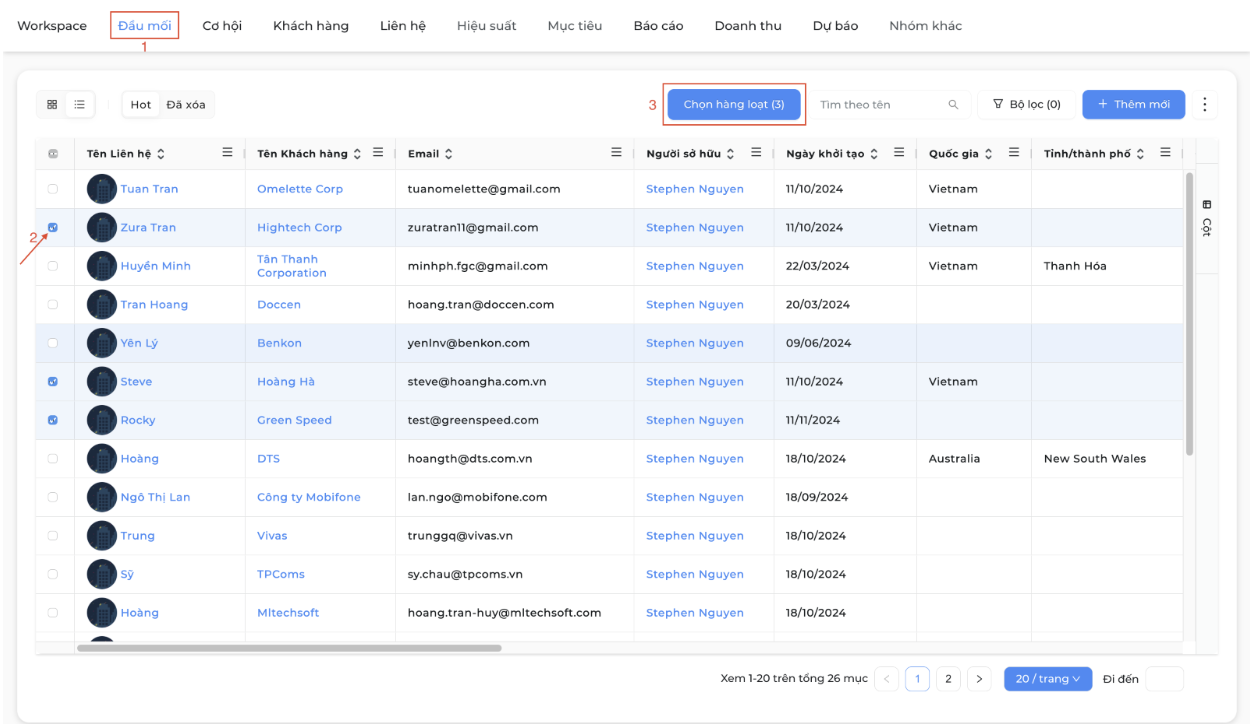The height and width of the screenshot is (726, 1250).
Task: Check the Huyền Minh row checkbox
Action: click(53, 266)
